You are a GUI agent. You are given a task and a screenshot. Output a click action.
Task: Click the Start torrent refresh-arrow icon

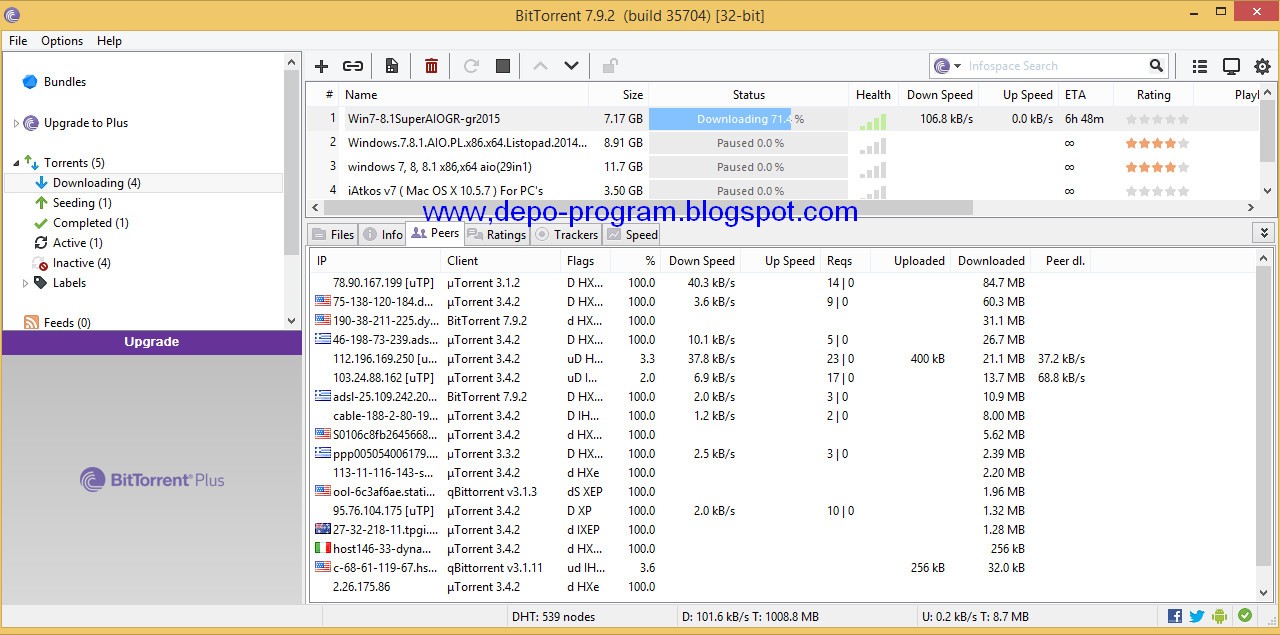471,66
